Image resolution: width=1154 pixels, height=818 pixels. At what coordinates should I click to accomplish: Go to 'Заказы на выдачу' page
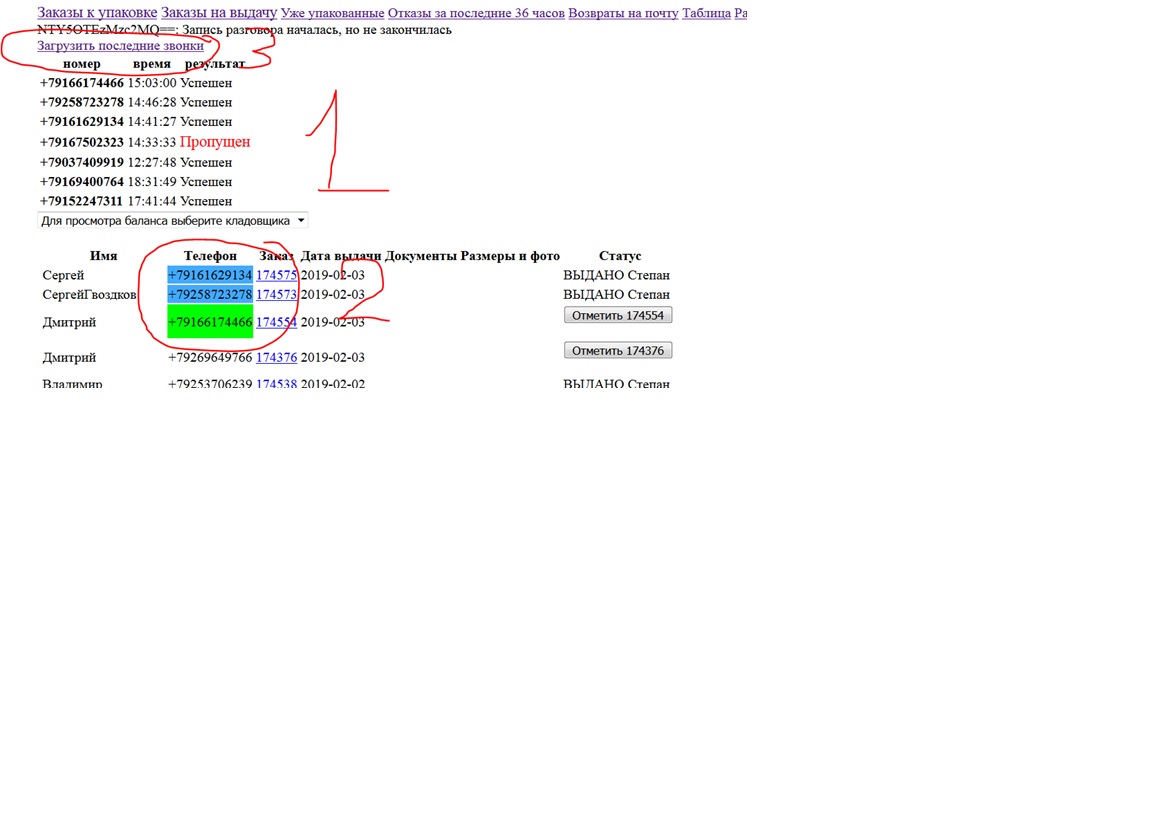[218, 13]
